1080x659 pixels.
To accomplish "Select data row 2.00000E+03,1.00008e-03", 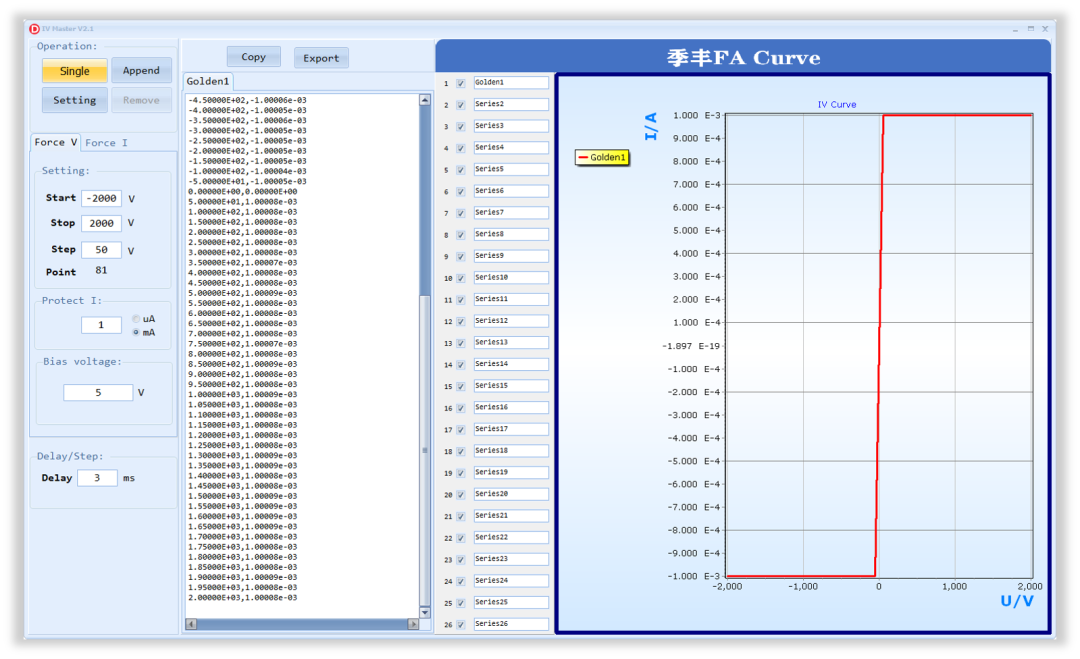I will (x=242, y=598).
